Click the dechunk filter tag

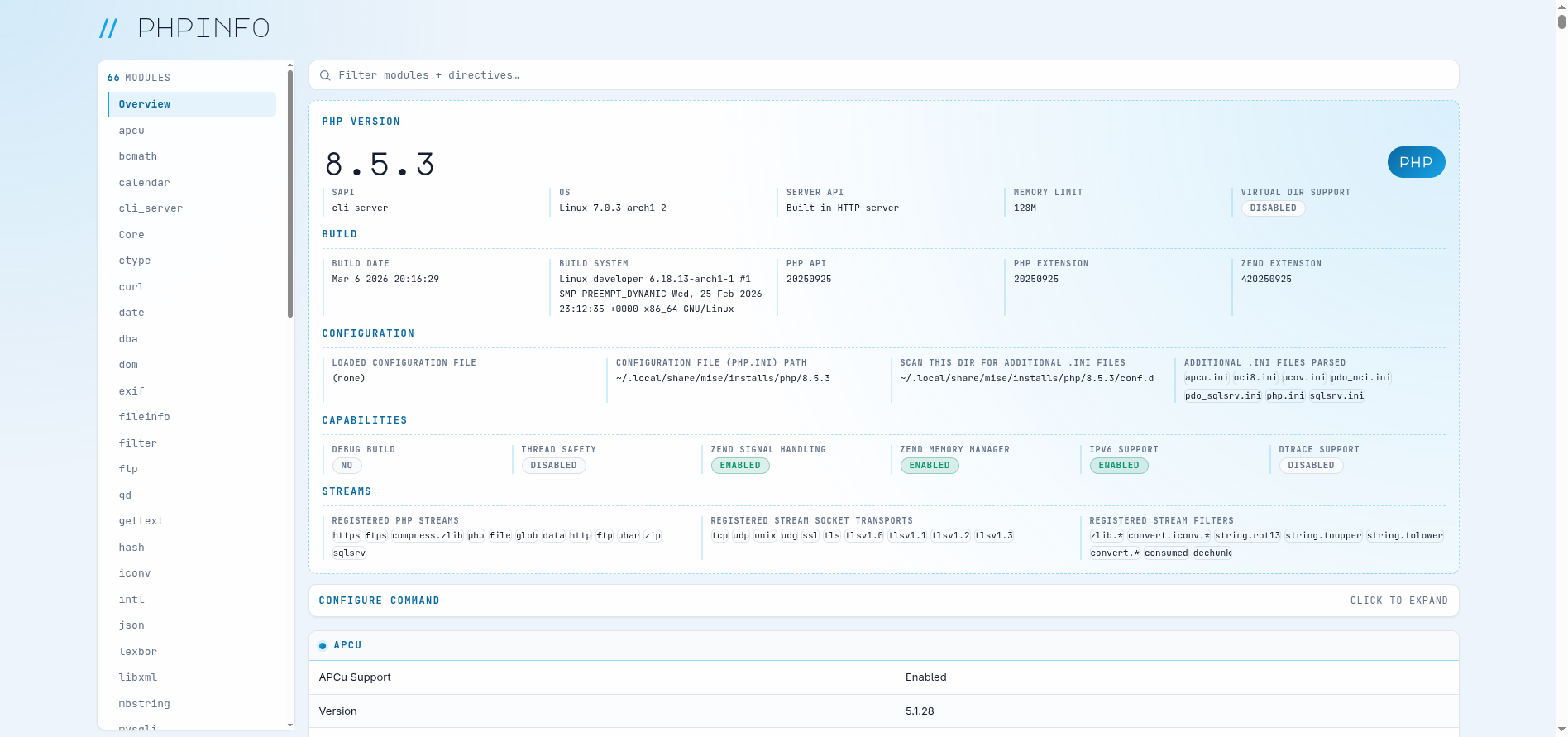(1212, 553)
